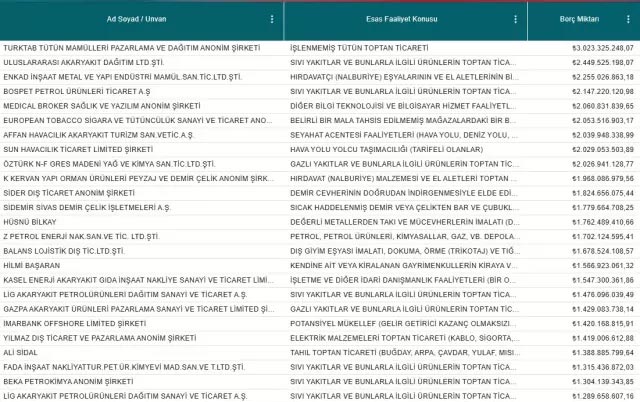Select debt amount 1.762.489.410,66

click(x=603, y=222)
